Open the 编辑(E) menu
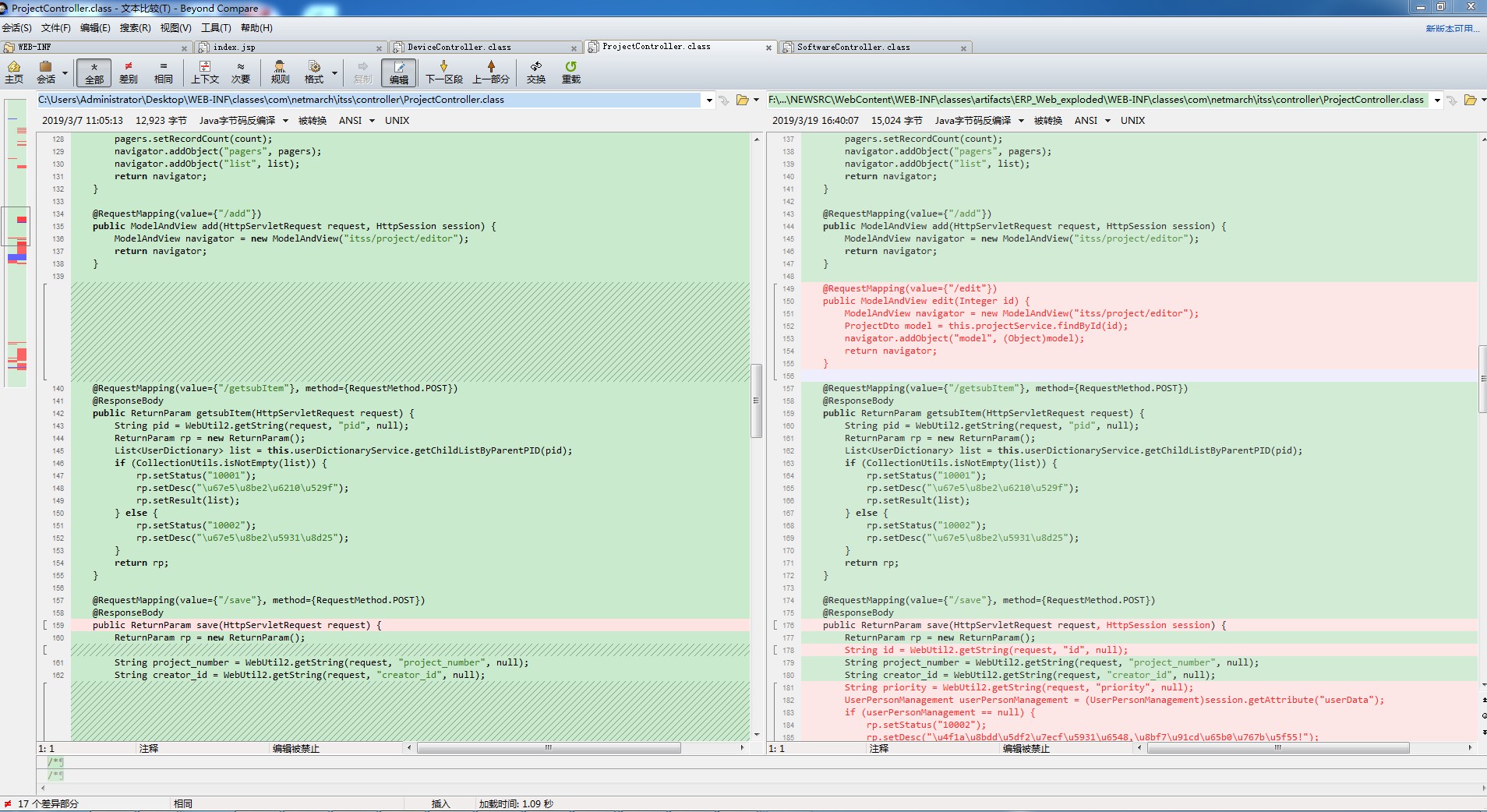This screenshot has height=812, width=1487. pos(95,28)
